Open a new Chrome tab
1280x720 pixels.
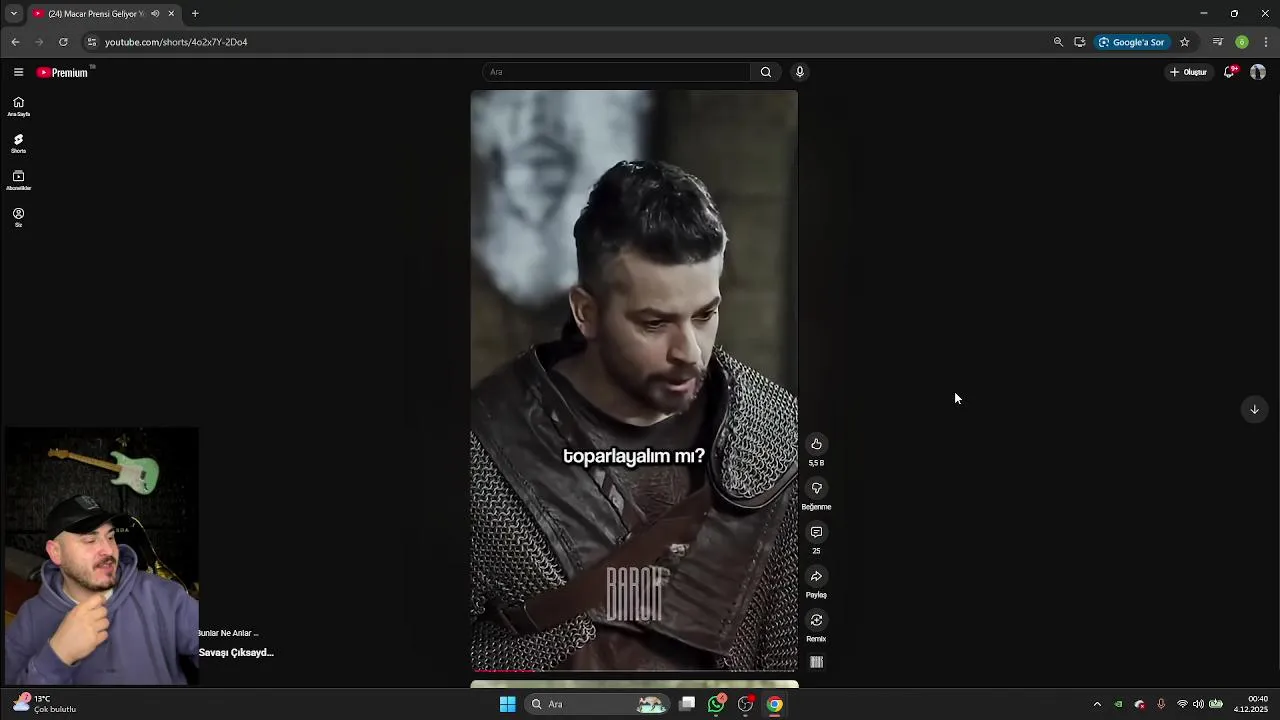pyautogui.click(x=195, y=14)
